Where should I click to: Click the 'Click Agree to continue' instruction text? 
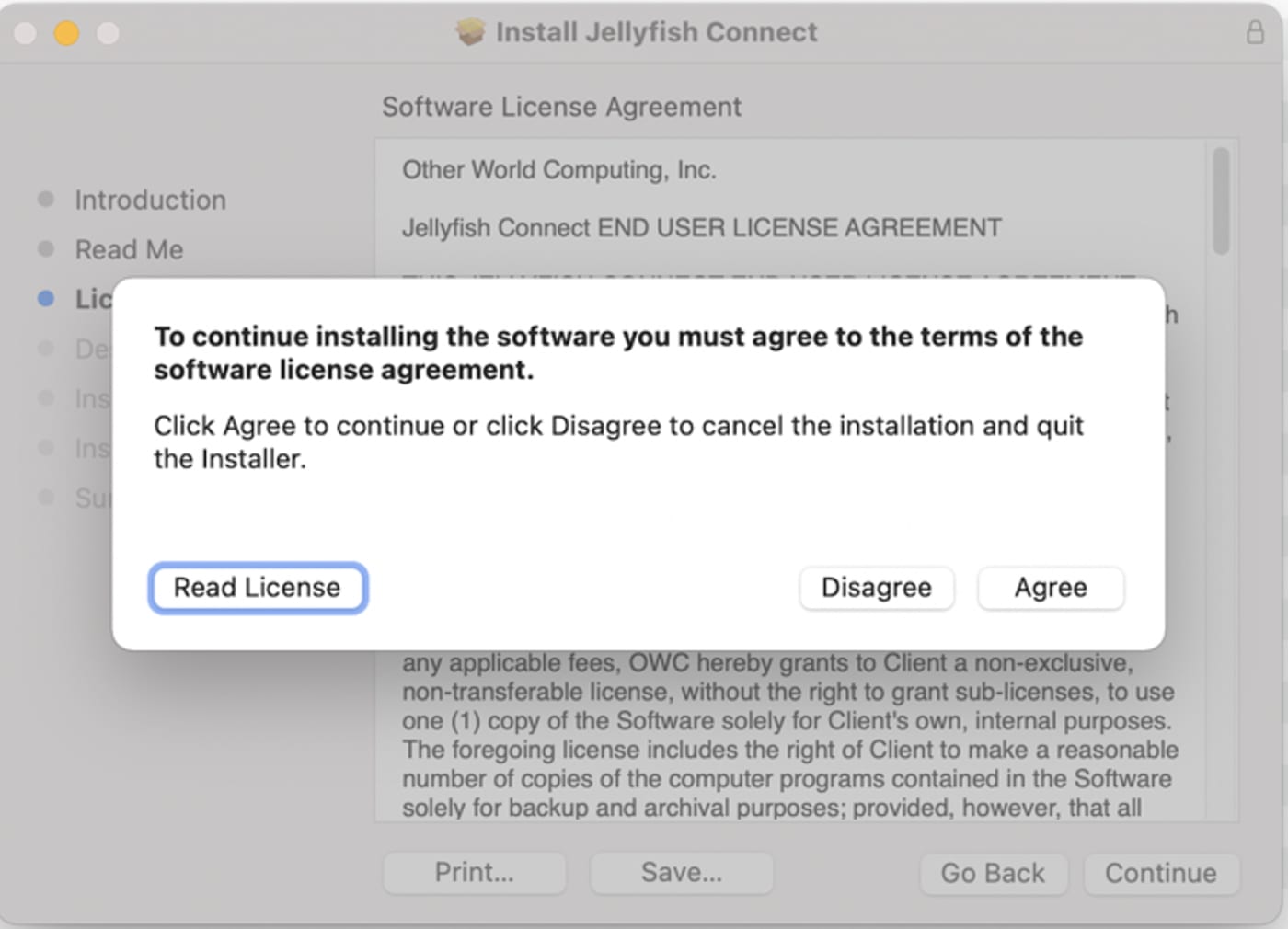tap(618, 442)
